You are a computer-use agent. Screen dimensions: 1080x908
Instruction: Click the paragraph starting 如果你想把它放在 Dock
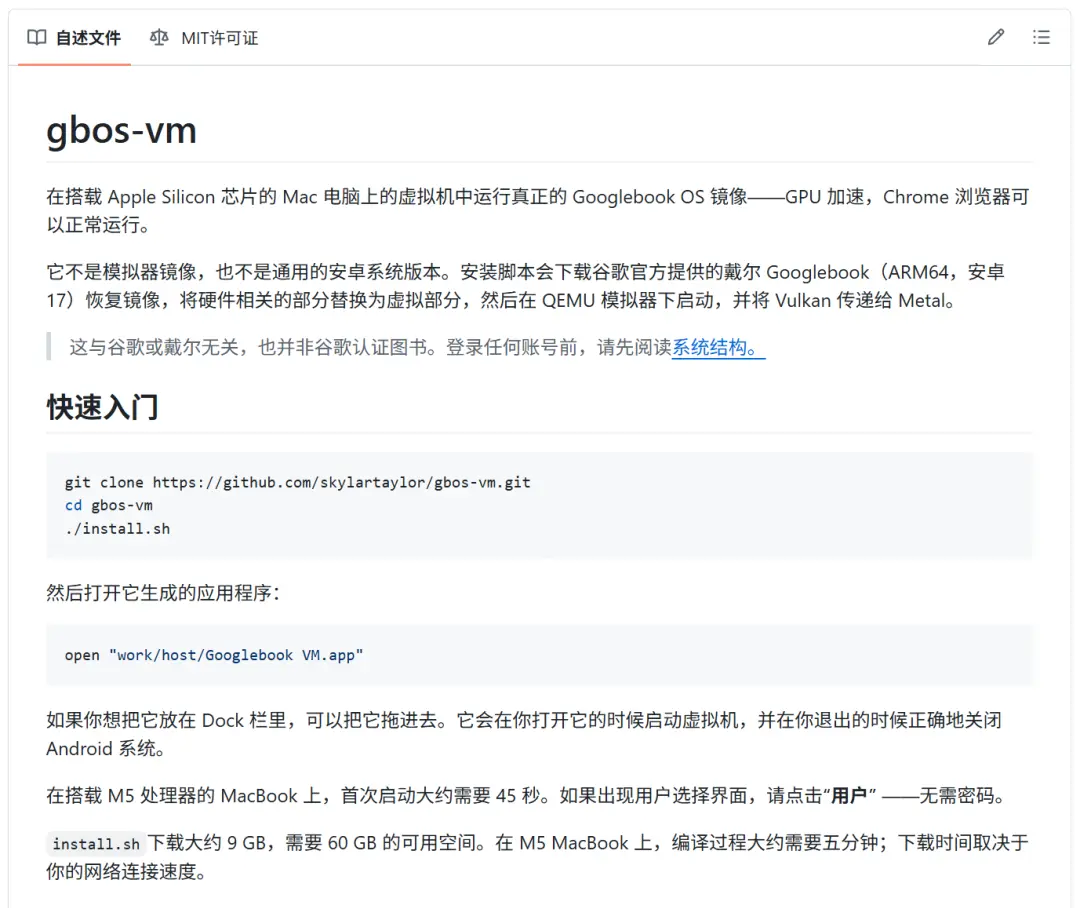(523, 734)
